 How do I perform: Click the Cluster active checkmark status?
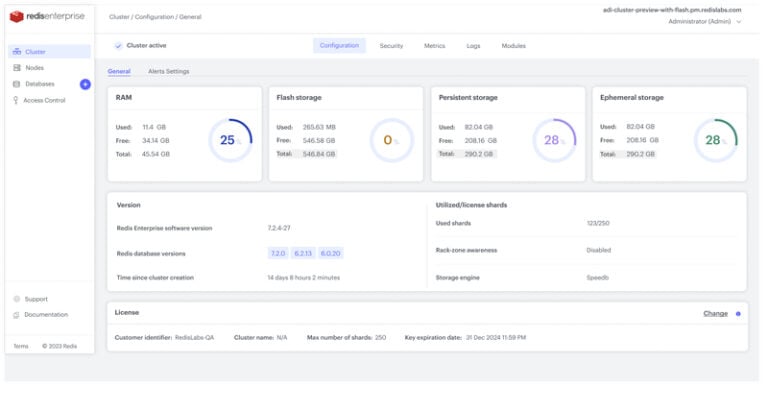click(x=118, y=46)
